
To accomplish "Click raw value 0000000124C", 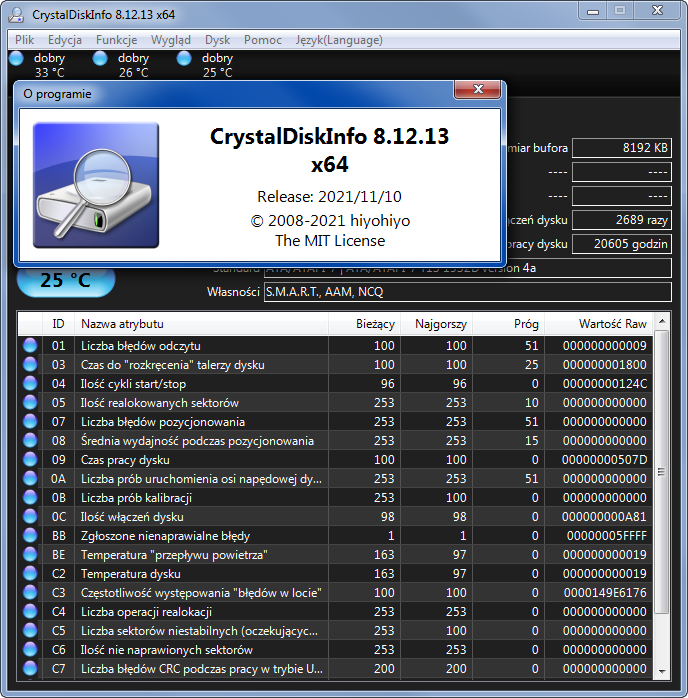I will (x=605, y=384).
